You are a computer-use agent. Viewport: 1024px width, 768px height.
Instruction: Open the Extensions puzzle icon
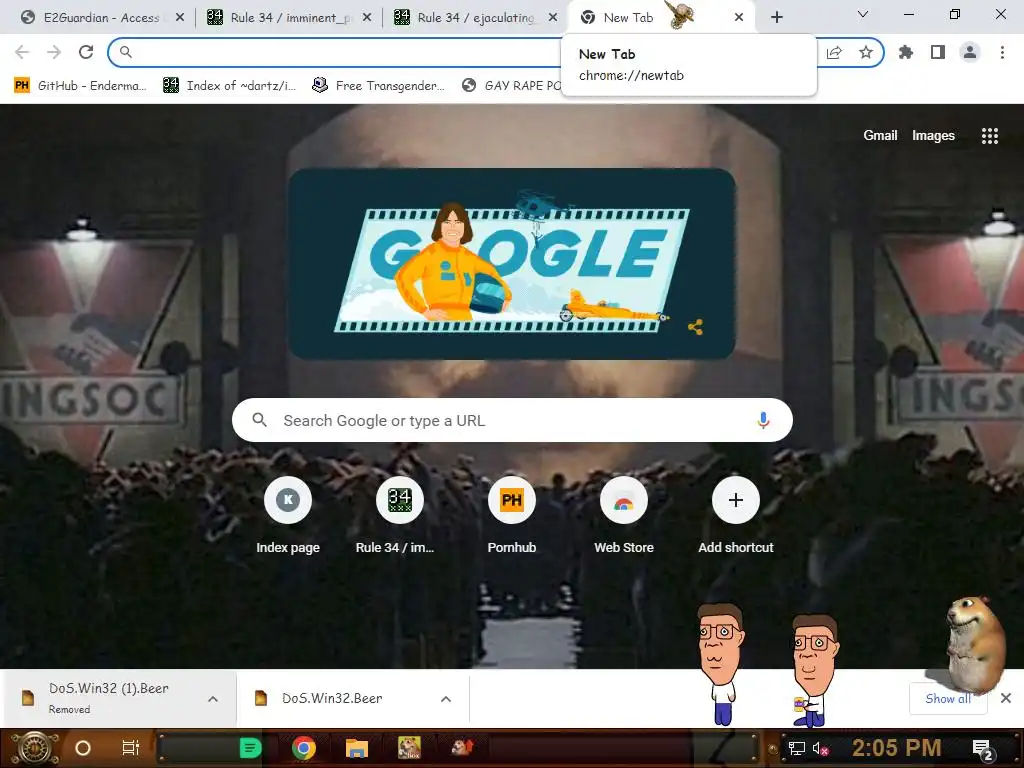coord(906,52)
